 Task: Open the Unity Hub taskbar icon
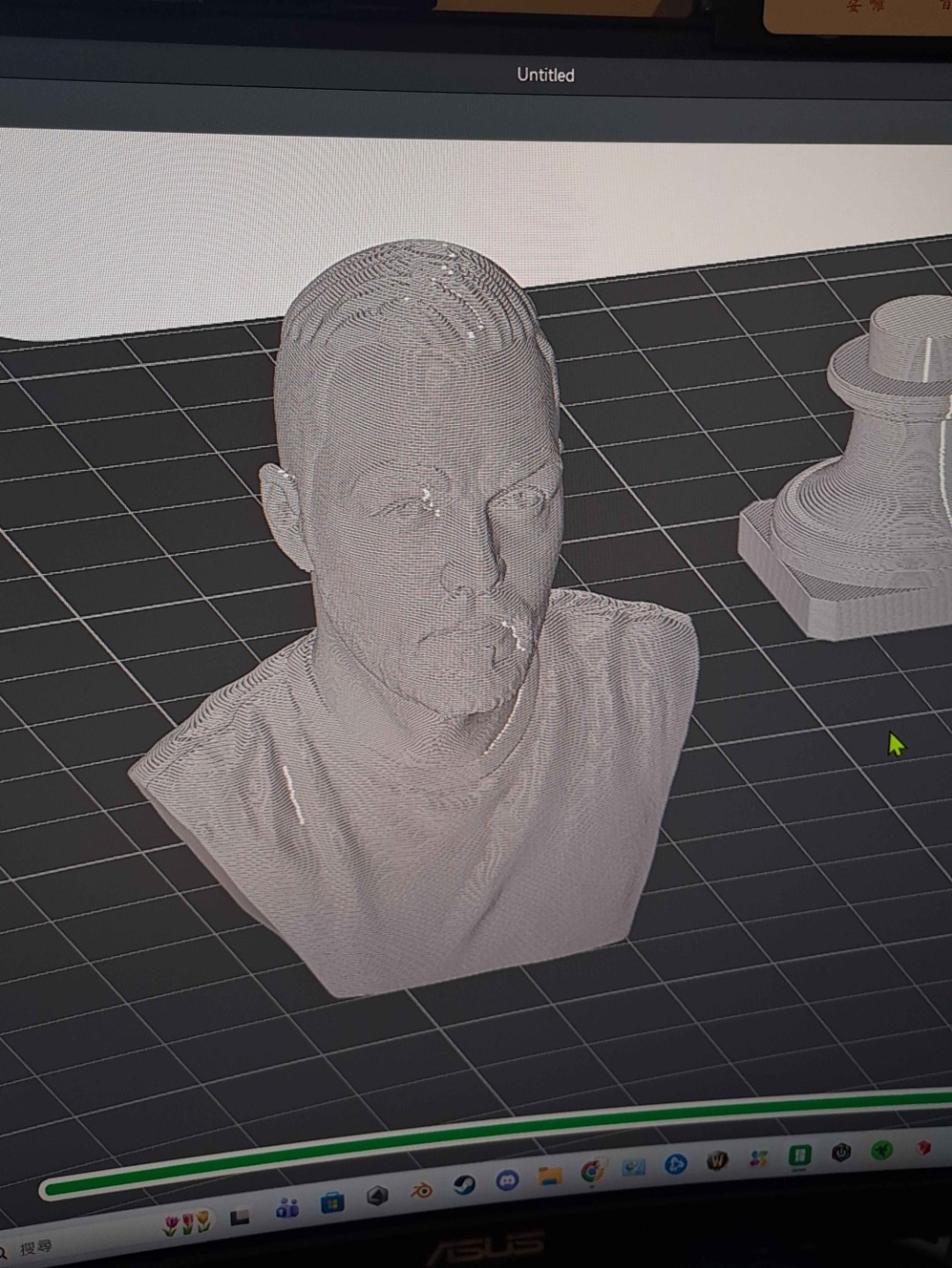click(x=377, y=1197)
